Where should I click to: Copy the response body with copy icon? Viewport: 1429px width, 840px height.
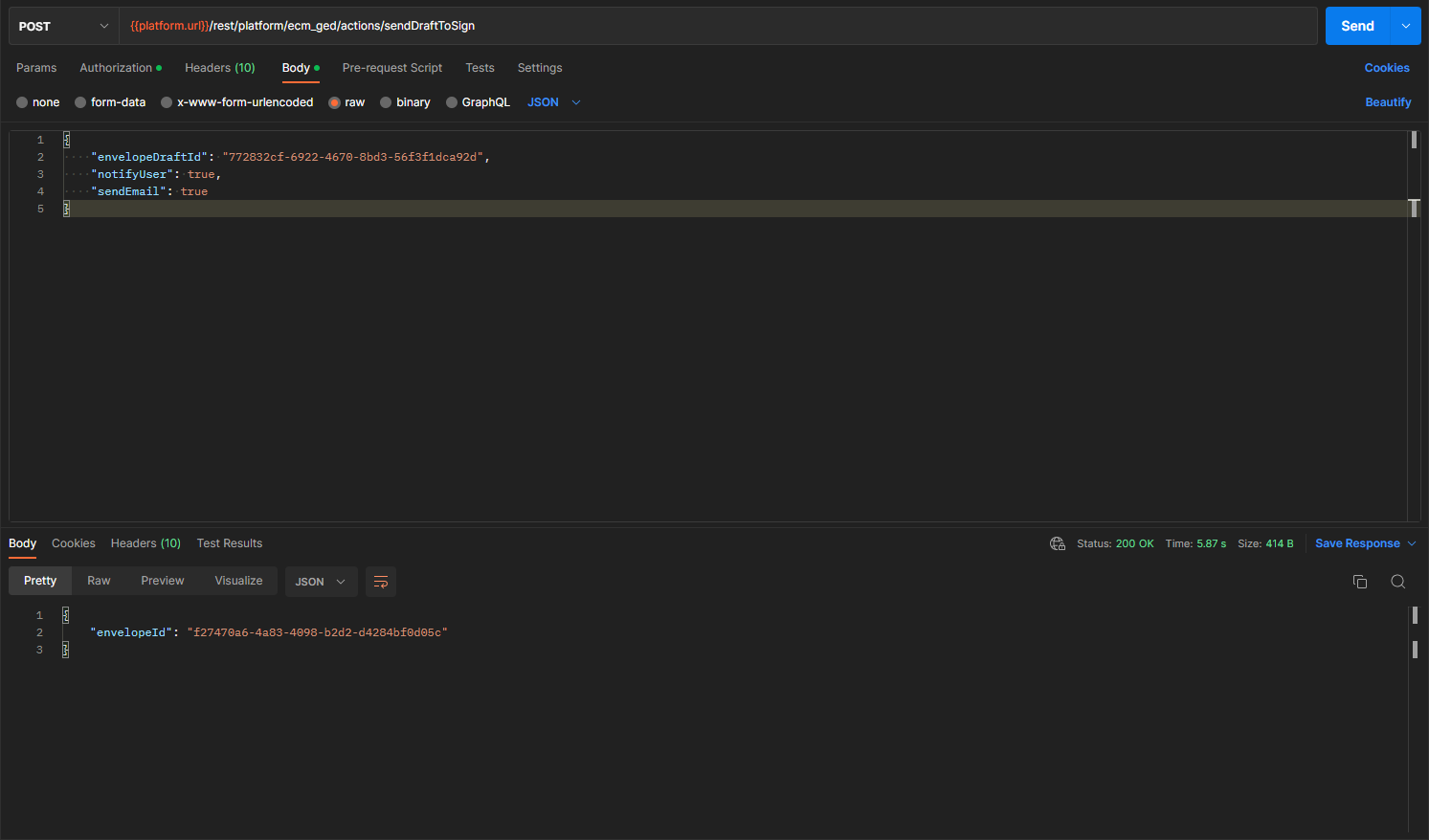pyautogui.click(x=1359, y=582)
